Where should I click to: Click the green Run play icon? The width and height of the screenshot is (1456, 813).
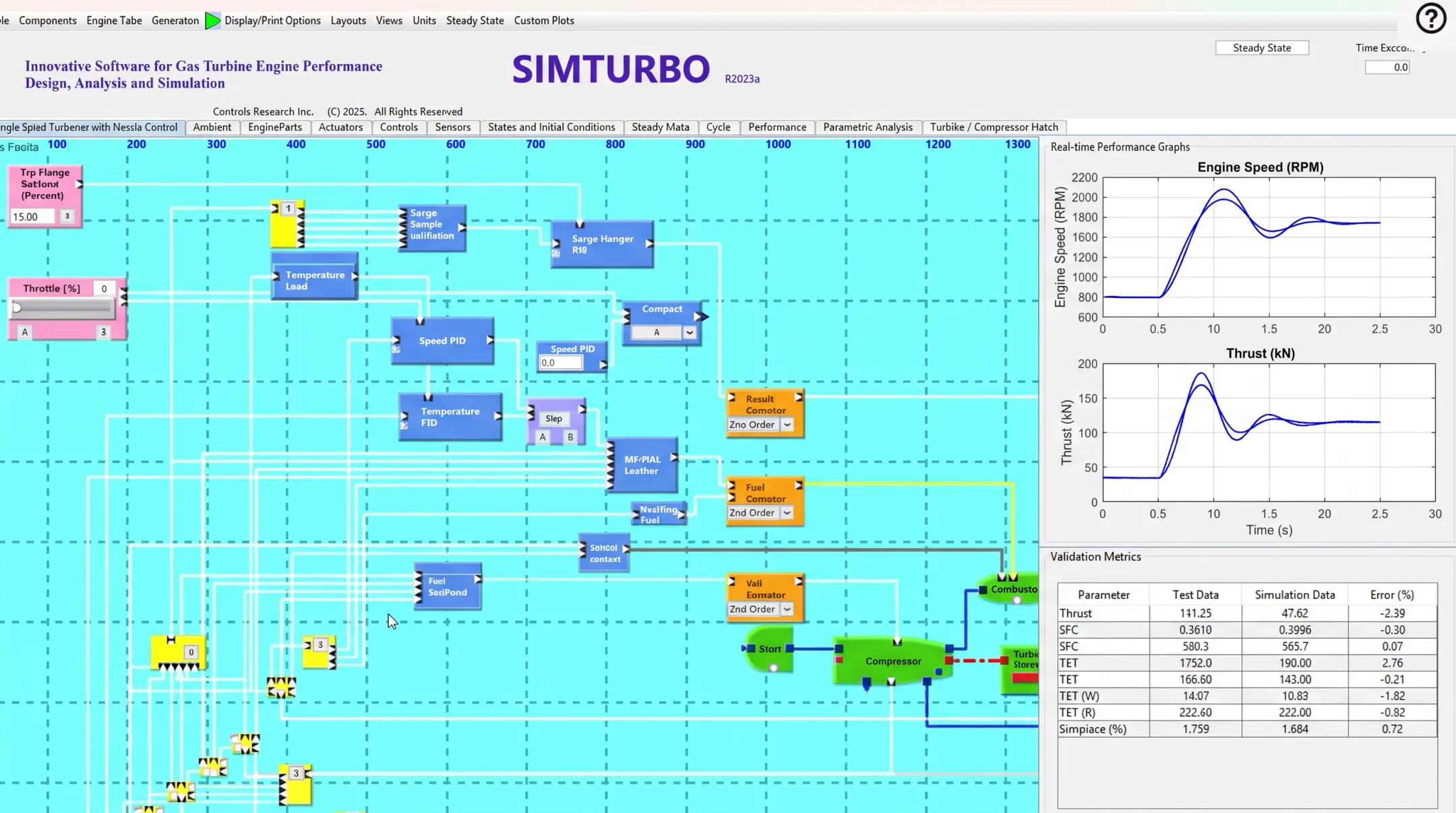(x=212, y=20)
